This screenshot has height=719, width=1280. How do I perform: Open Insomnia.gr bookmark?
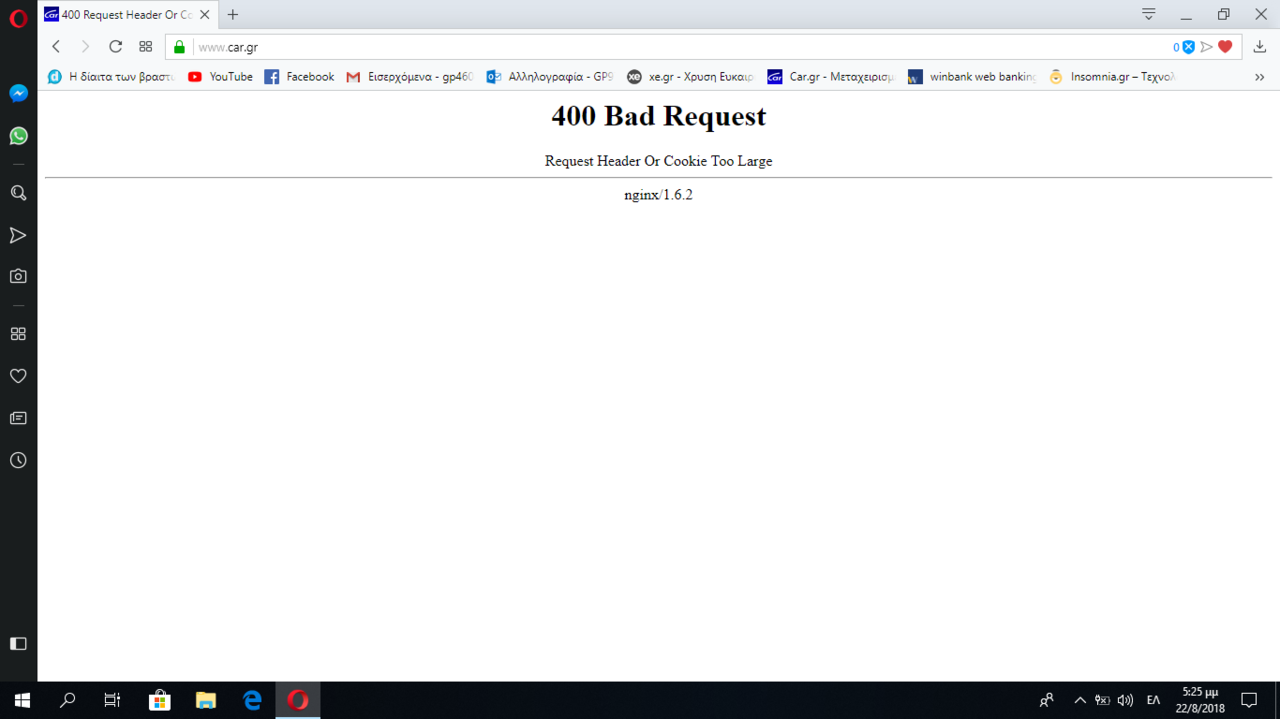1113,77
